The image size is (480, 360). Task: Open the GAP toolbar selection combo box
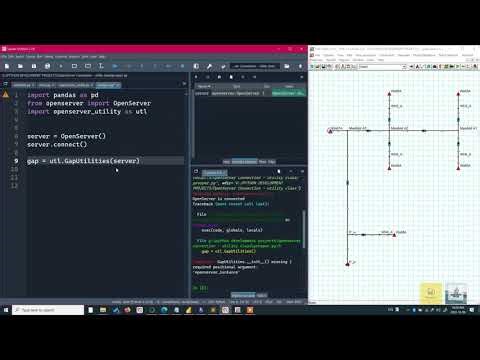point(382,67)
